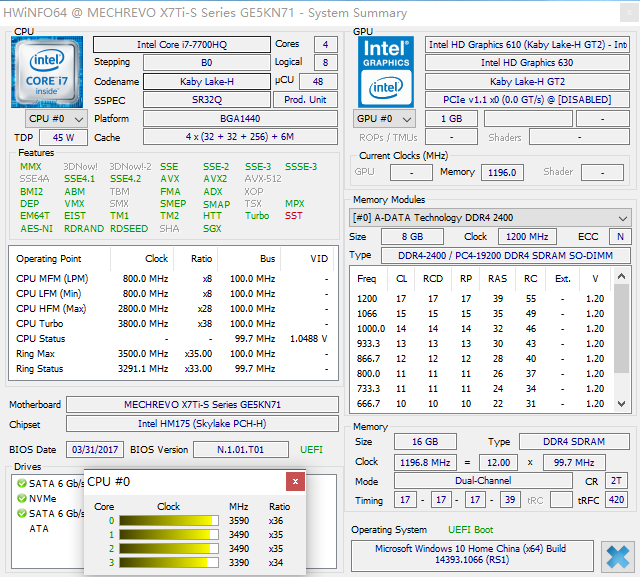This screenshot has width=640, height=577.
Task: Click the Core 3 clock usage bar
Action: [x=168, y=563]
